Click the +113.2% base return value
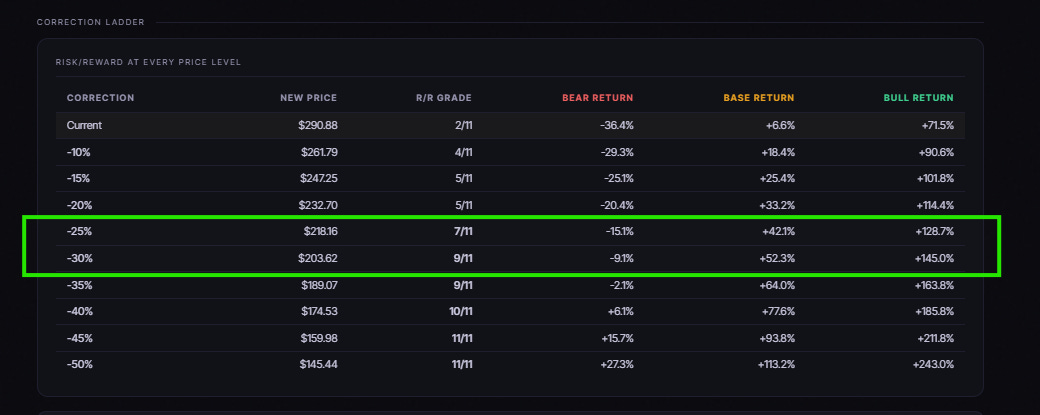The image size is (1040, 415). [x=775, y=365]
